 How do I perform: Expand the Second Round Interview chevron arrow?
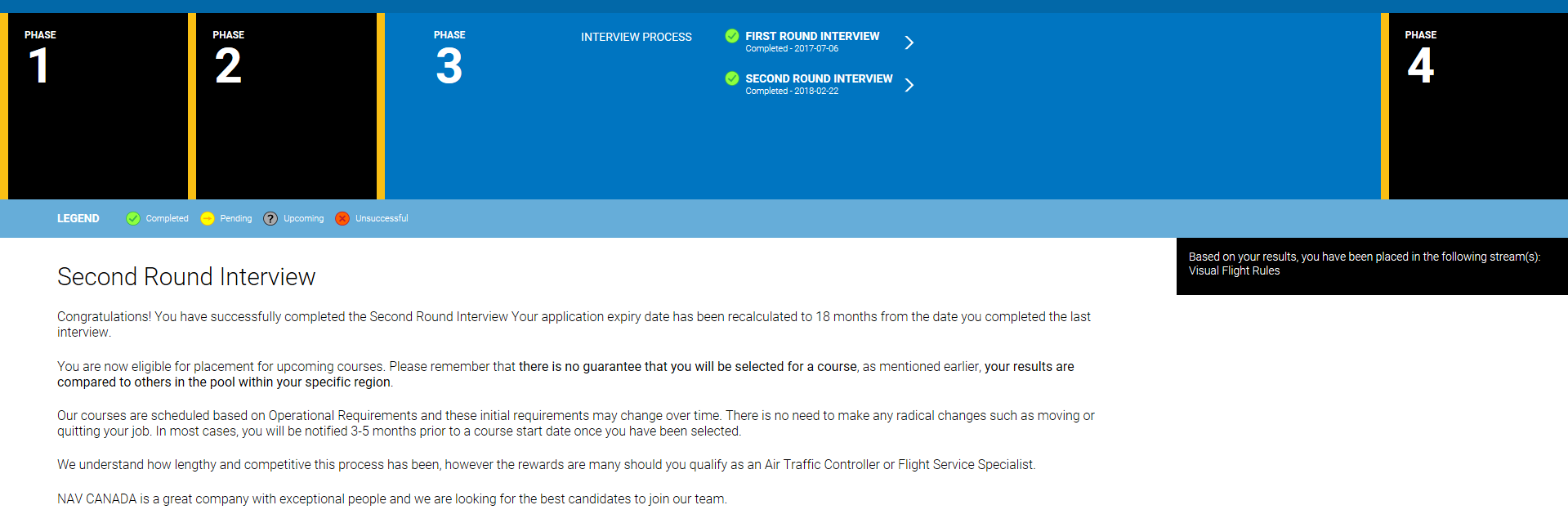tap(909, 85)
